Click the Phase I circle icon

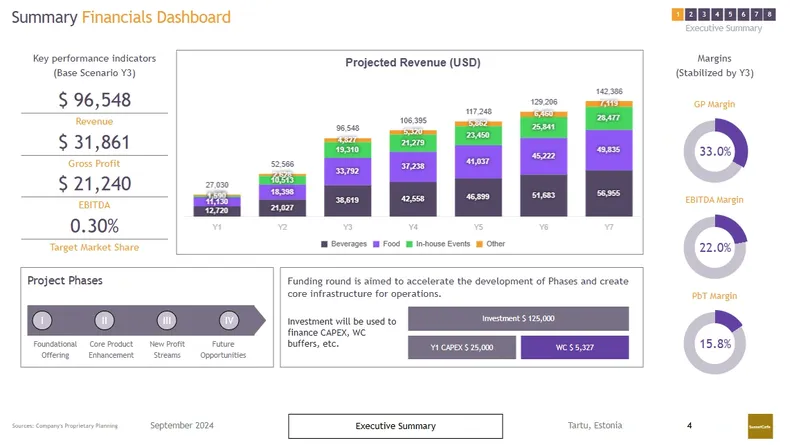coord(42,320)
